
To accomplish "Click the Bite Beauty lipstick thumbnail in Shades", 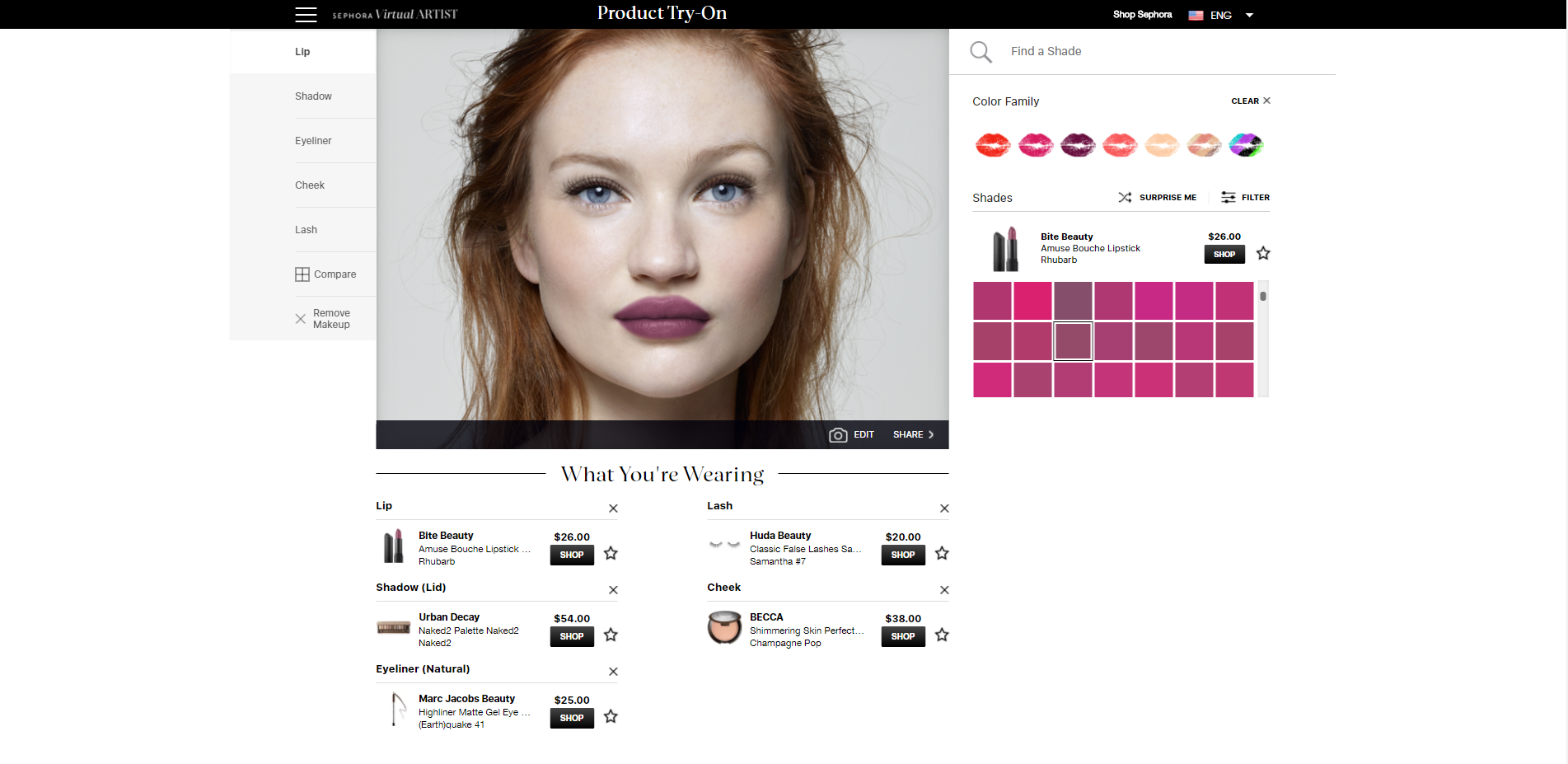I will [1005, 249].
